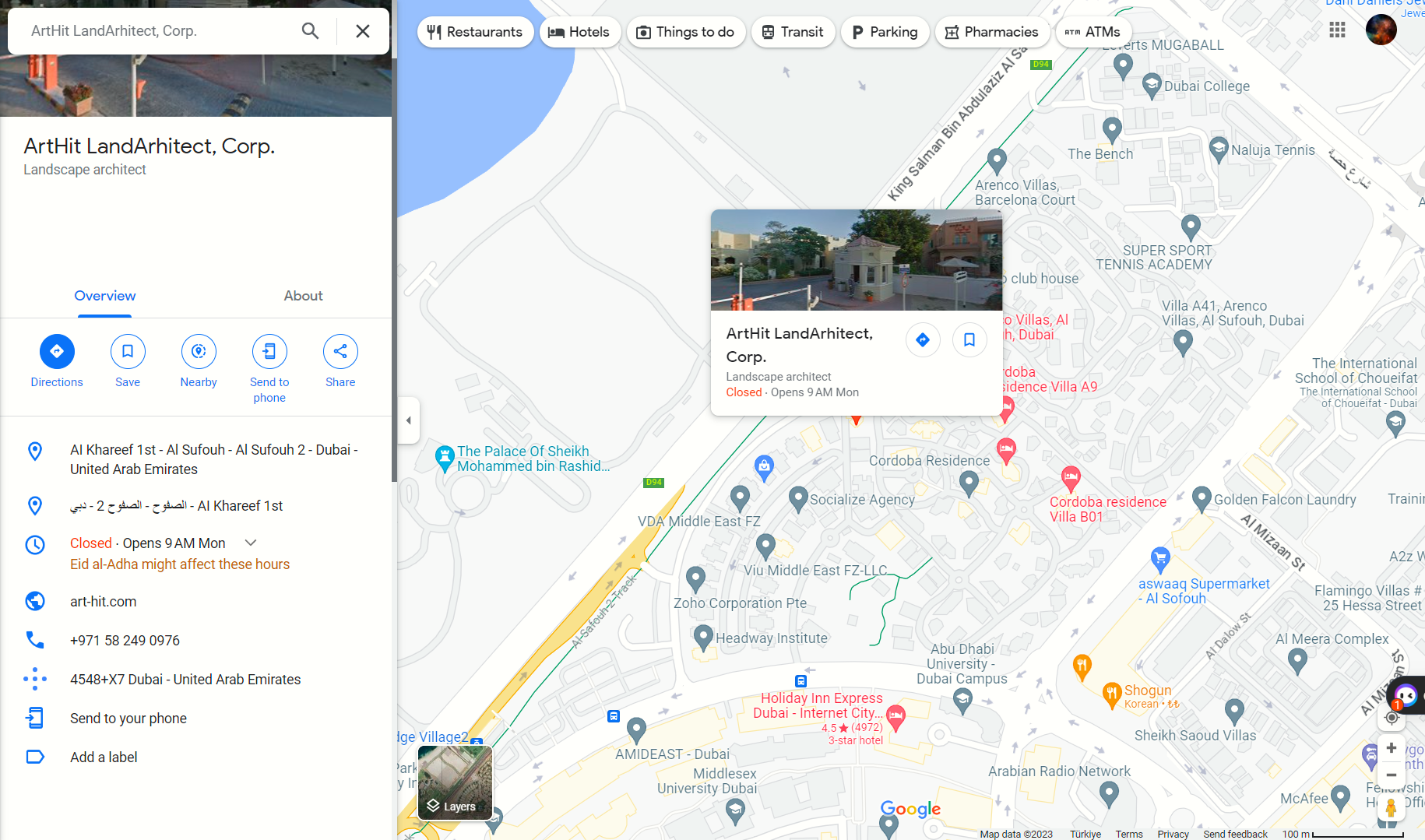
Task: Click the Send to phone icon
Action: [269, 352]
